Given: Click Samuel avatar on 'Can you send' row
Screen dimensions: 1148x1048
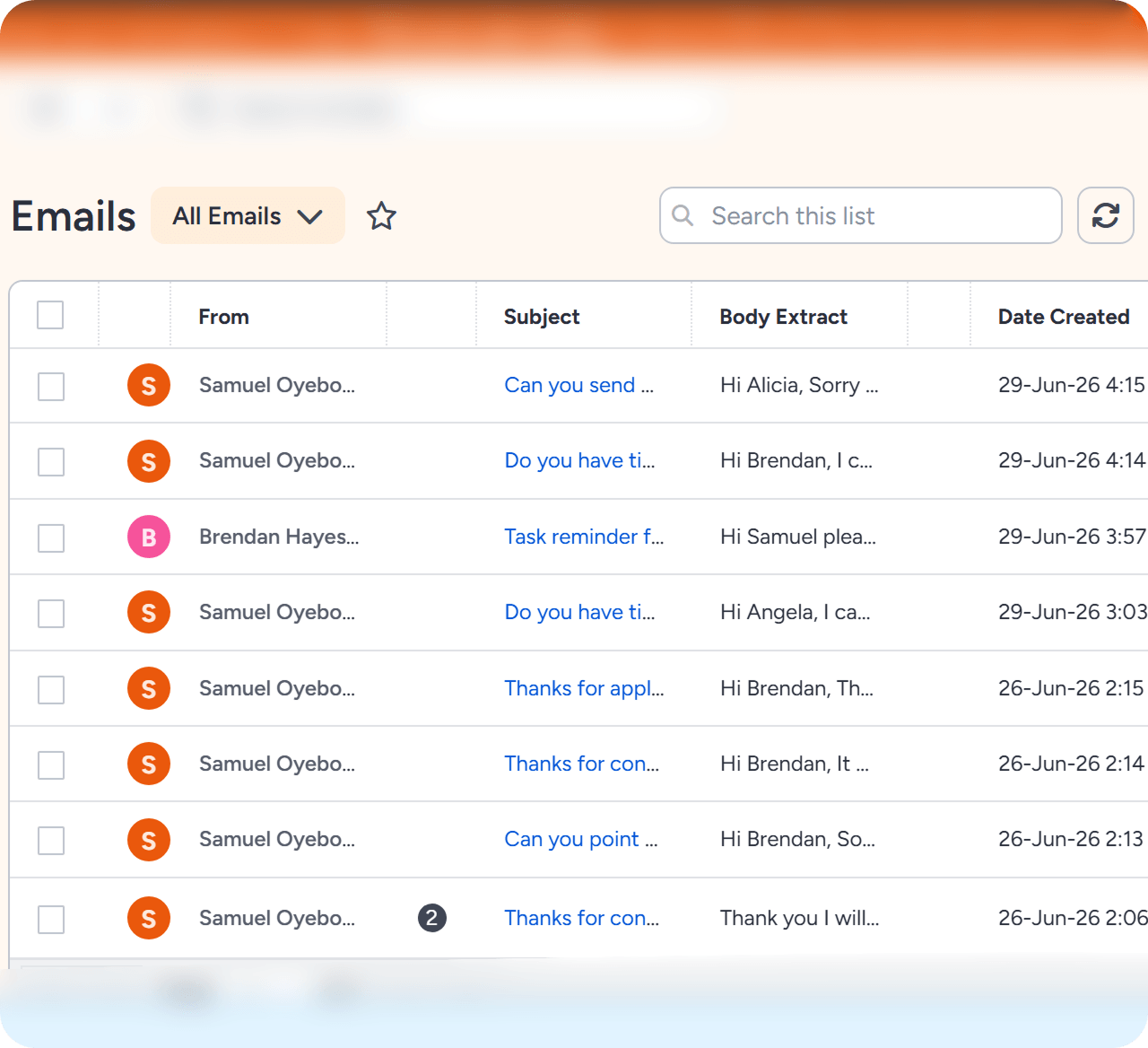Looking at the screenshot, I should (x=149, y=385).
